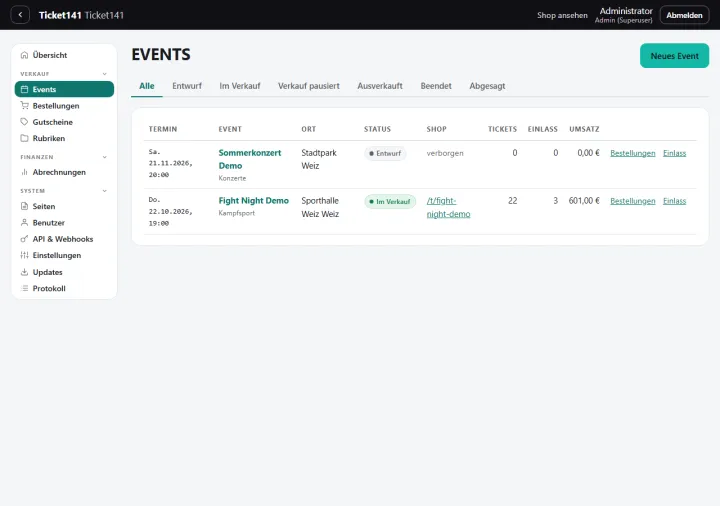Click the Im Verkauf status badge

(390, 202)
